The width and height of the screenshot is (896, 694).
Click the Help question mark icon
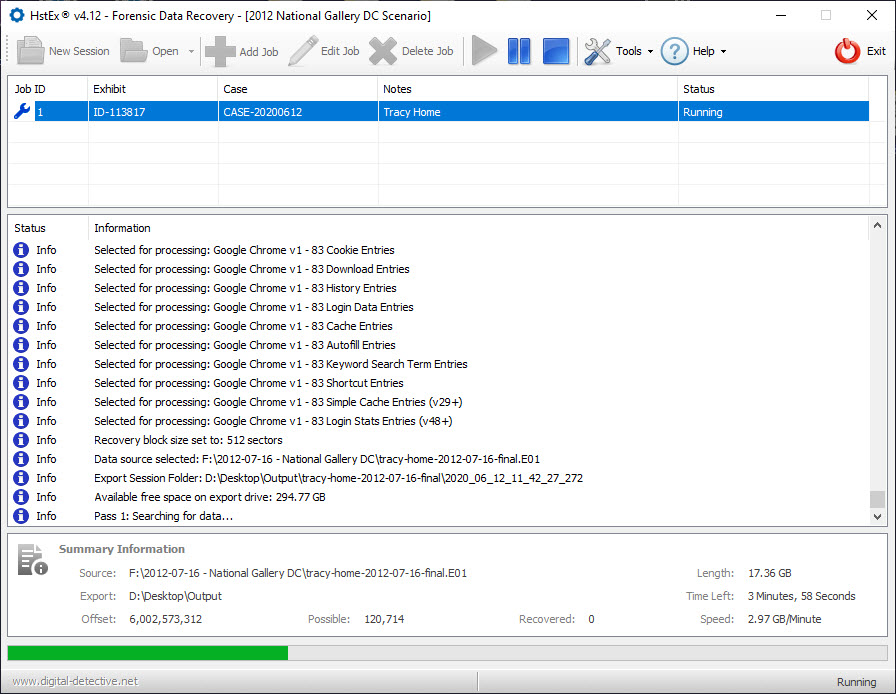coord(675,51)
